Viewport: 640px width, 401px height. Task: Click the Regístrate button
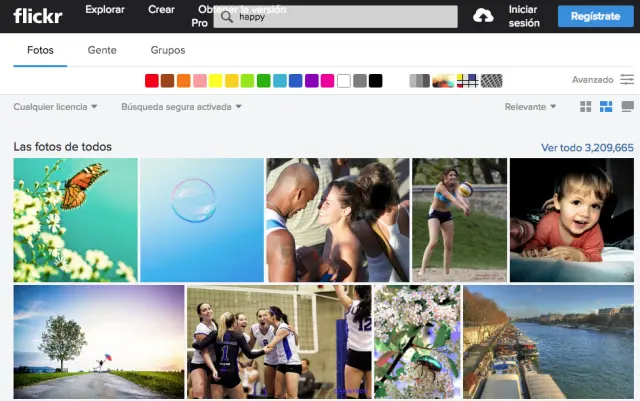[x=596, y=16]
